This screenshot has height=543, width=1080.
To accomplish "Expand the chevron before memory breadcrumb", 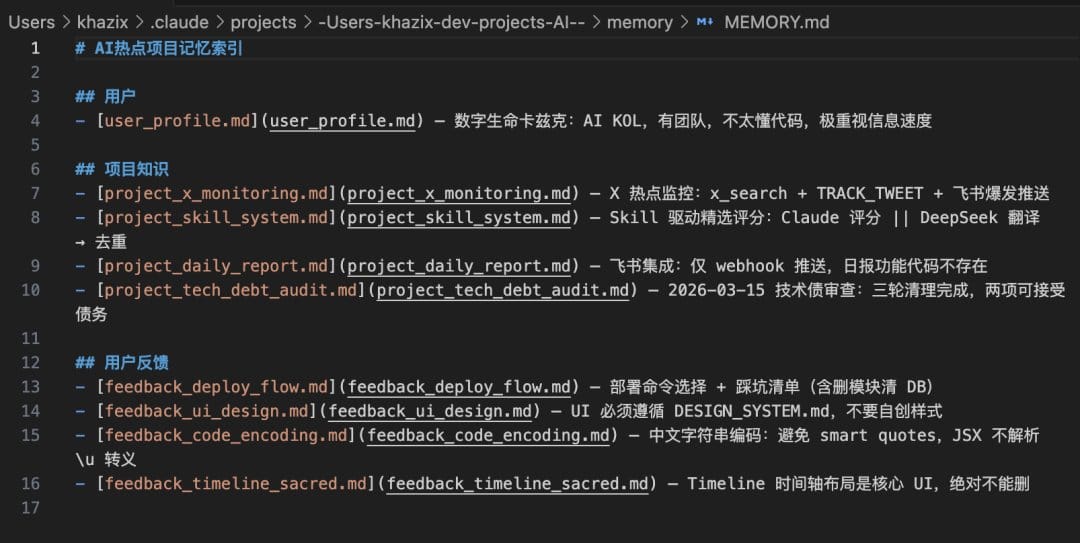I will click(596, 22).
